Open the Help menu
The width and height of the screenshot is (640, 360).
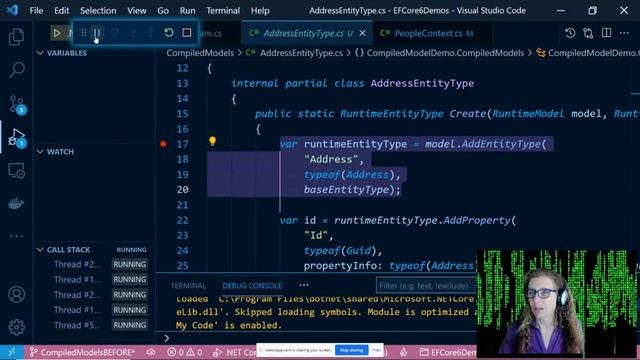click(260, 11)
